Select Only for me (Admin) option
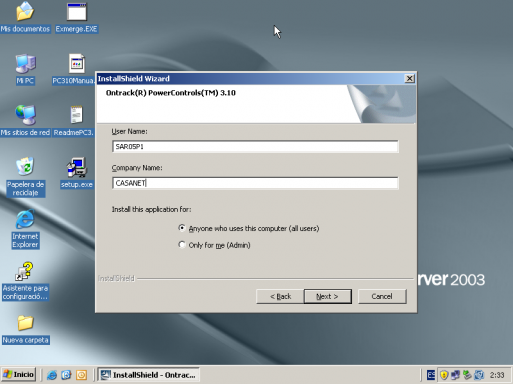This screenshot has width=513, height=384. (214, 245)
